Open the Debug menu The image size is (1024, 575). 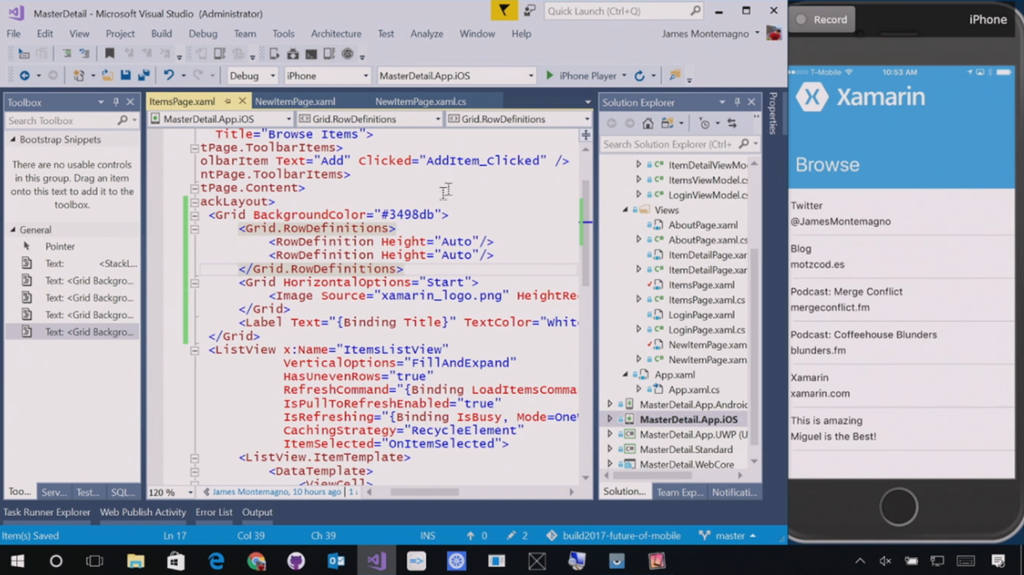203,33
